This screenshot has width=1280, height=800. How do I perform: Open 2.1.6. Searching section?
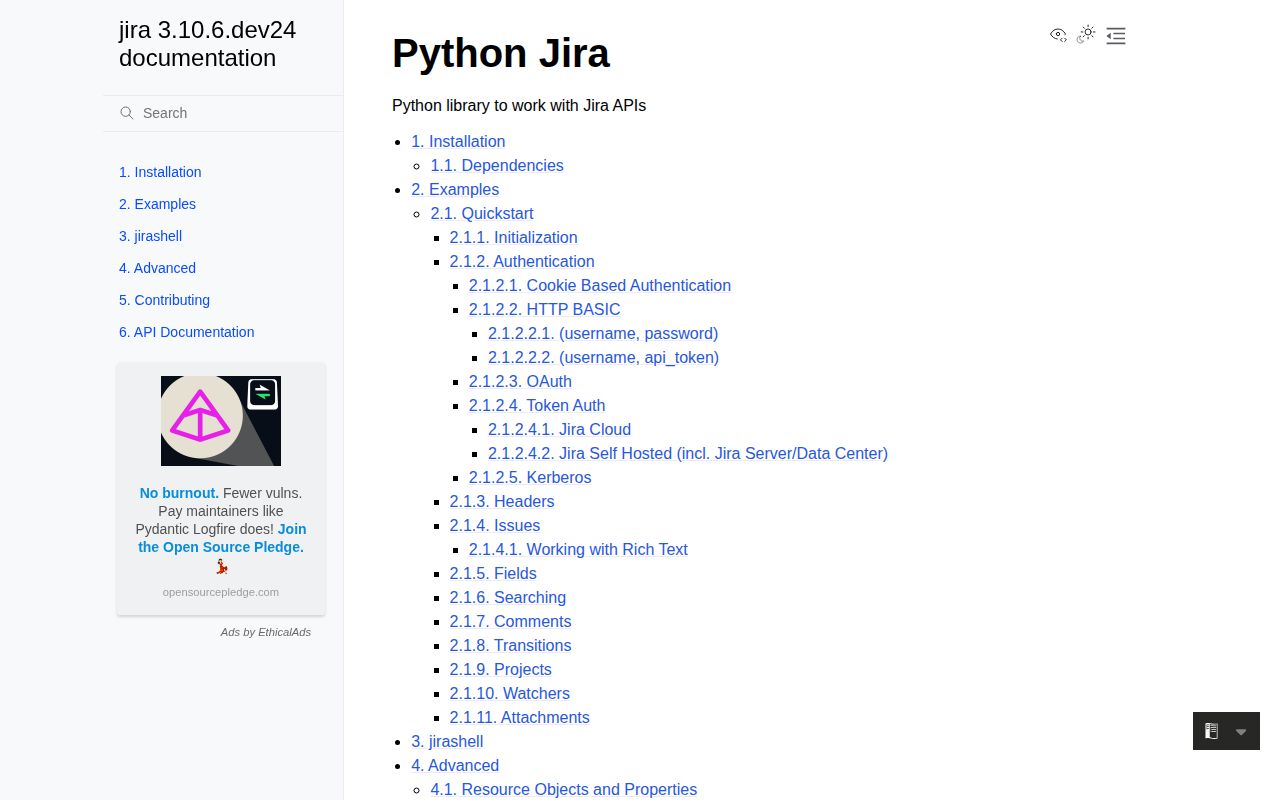508,597
